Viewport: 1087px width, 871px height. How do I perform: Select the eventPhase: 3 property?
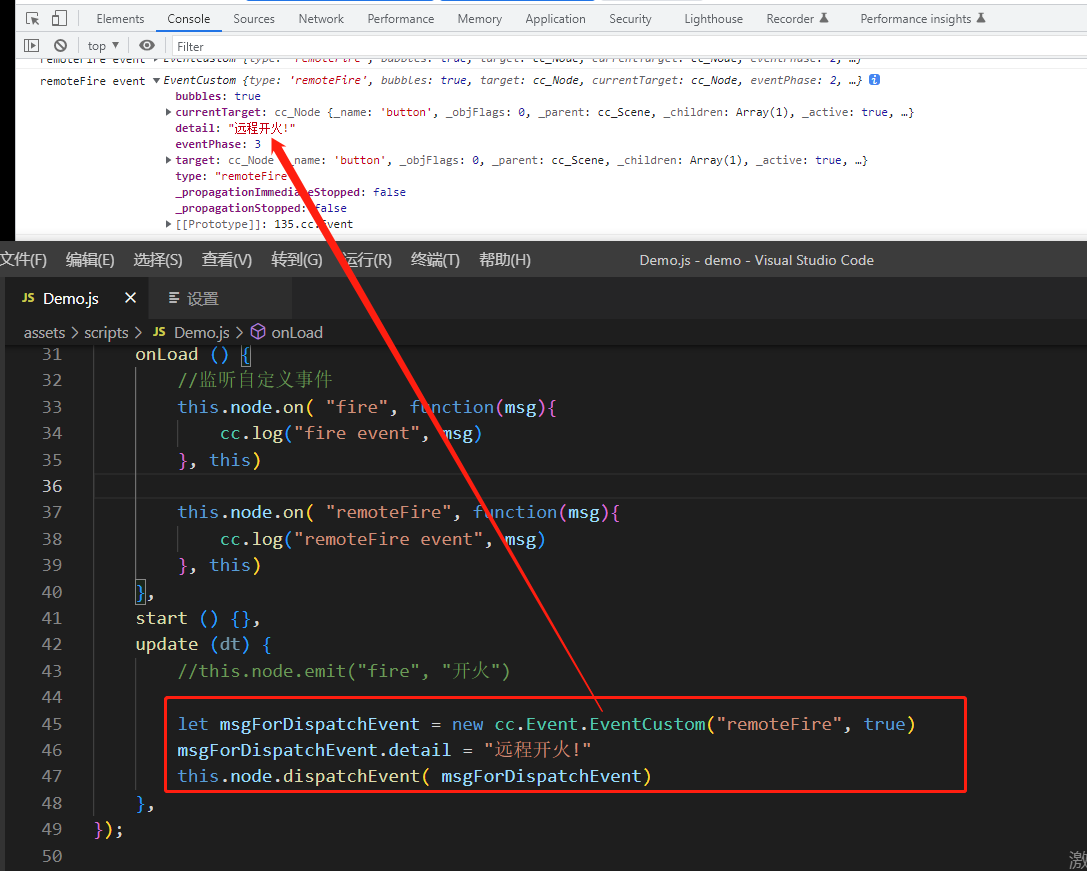218,144
